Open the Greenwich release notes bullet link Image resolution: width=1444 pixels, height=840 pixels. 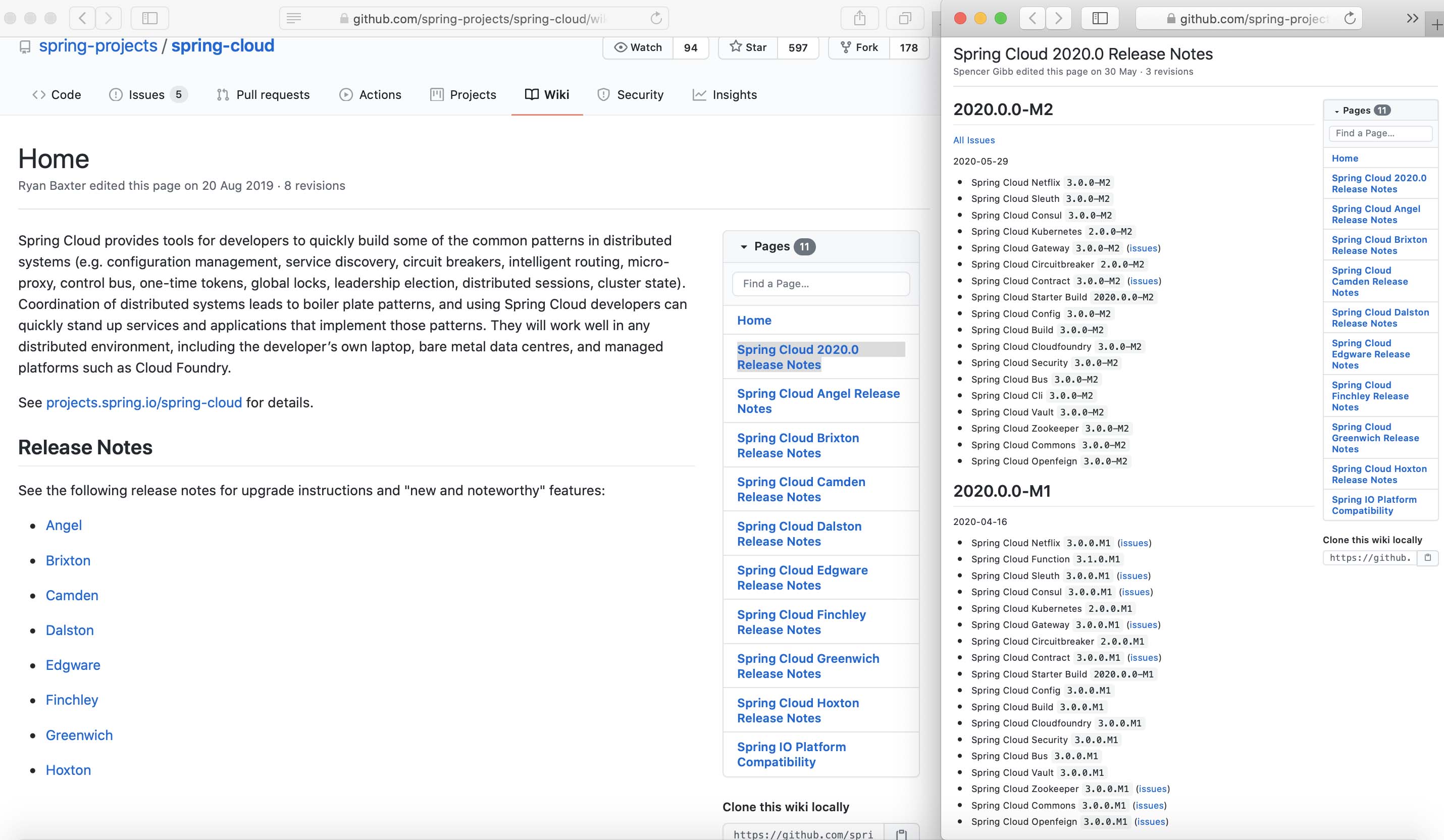coord(79,735)
